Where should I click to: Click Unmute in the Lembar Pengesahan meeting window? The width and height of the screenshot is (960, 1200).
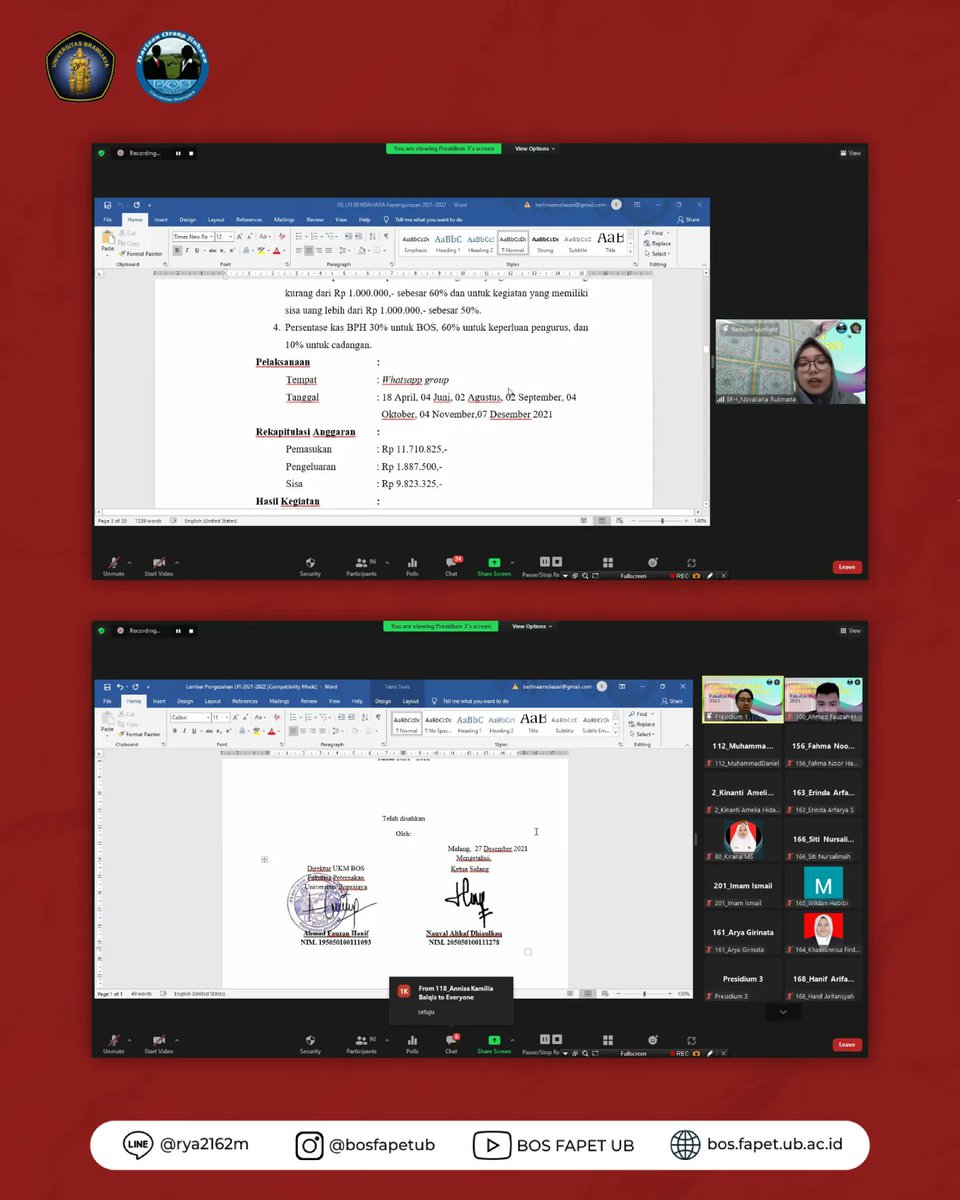pyautogui.click(x=113, y=1044)
